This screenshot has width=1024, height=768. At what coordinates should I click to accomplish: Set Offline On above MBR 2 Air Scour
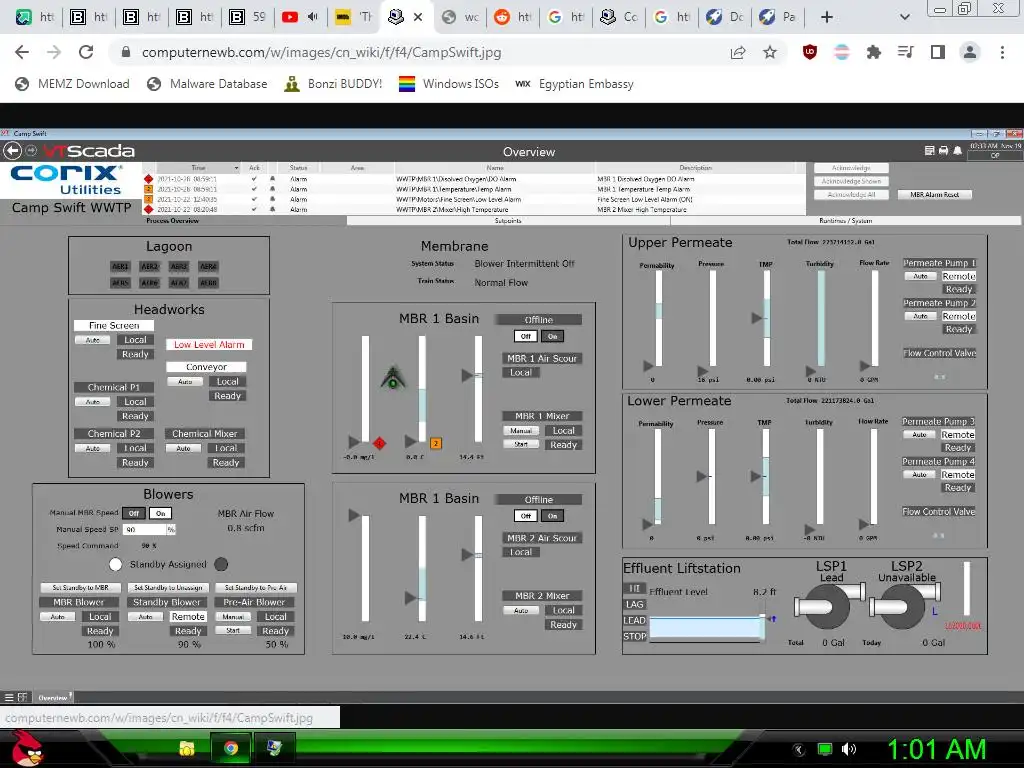(x=552, y=516)
